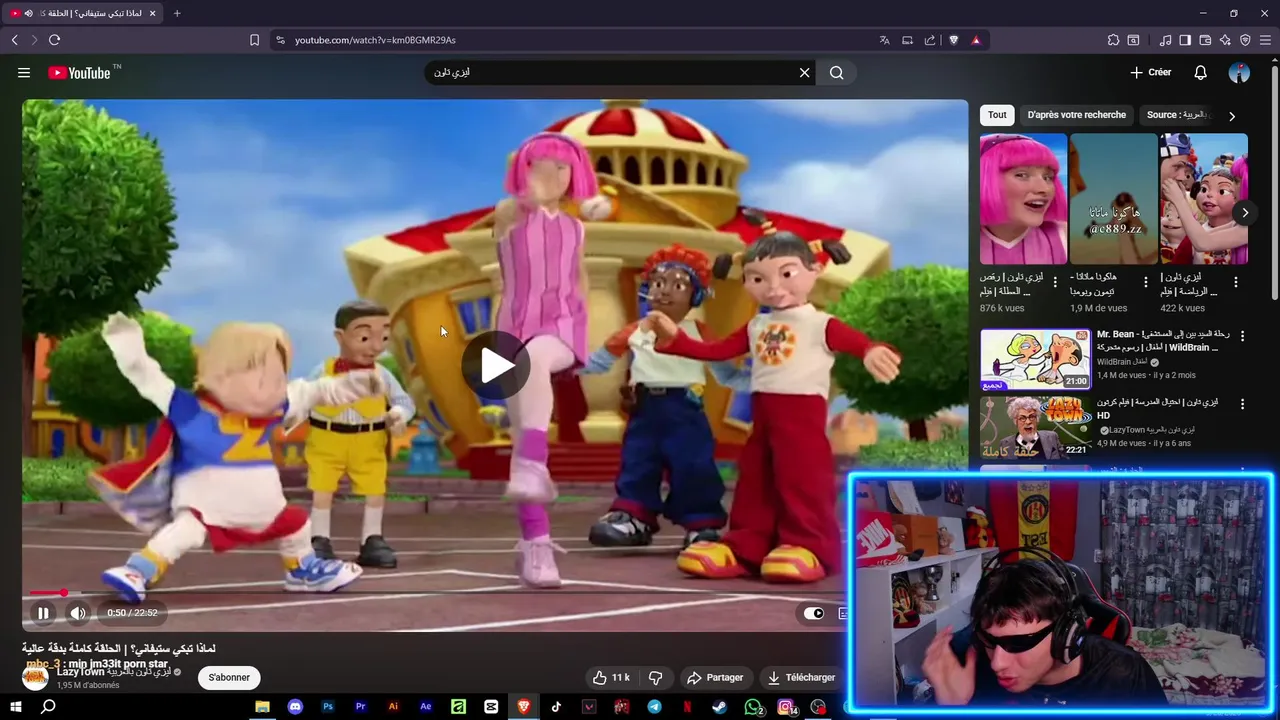
Task: Open Discord from the taskbar
Action: coord(295,707)
